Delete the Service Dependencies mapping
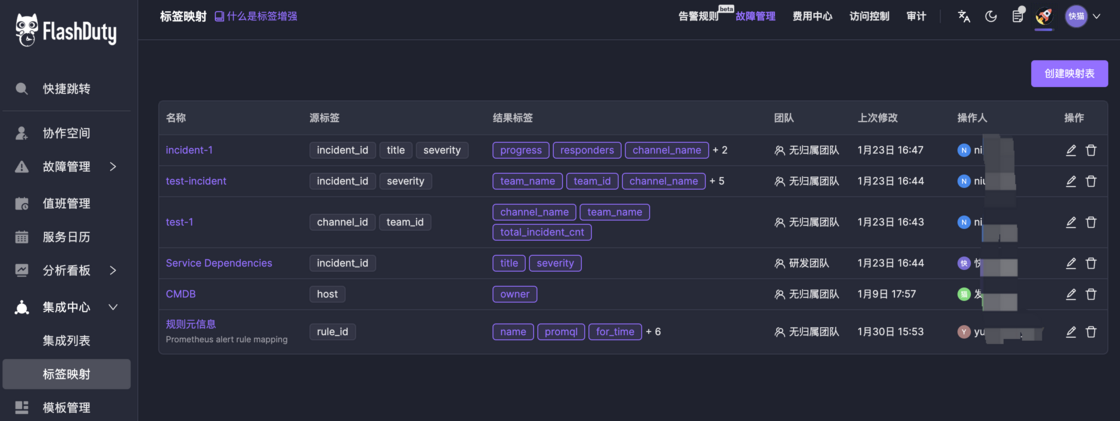The width and height of the screenshot is (1120, 421). pyautogui.click(x=1091, y=263)
